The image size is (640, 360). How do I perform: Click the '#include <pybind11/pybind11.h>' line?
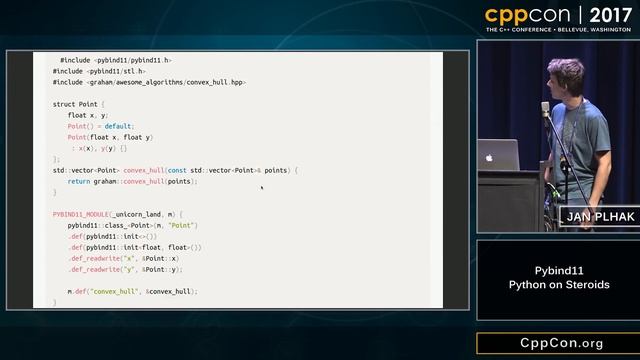116,60
